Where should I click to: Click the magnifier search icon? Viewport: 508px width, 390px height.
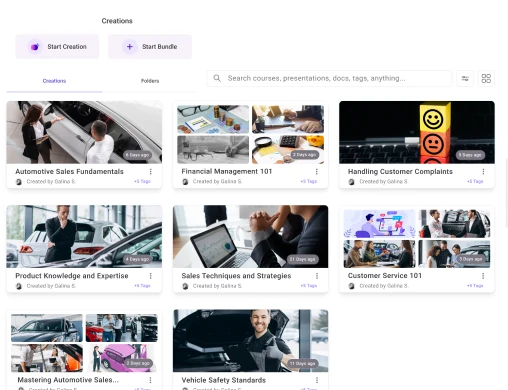(x=217, y=78)
